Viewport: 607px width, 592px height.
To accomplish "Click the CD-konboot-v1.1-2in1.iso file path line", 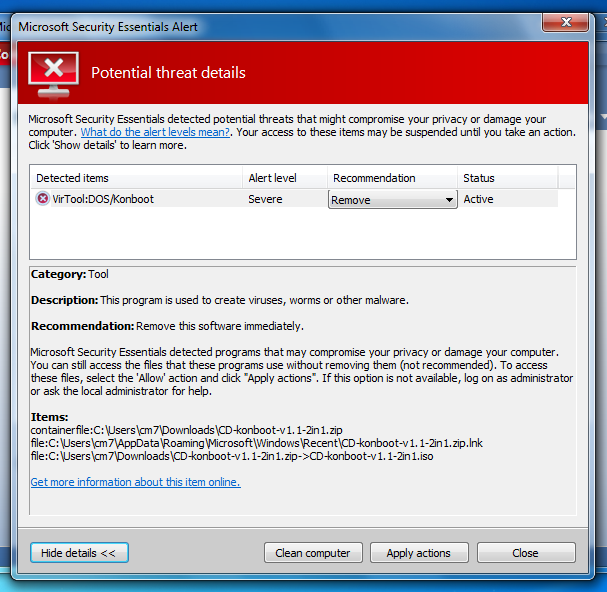I will pos(232,456).
